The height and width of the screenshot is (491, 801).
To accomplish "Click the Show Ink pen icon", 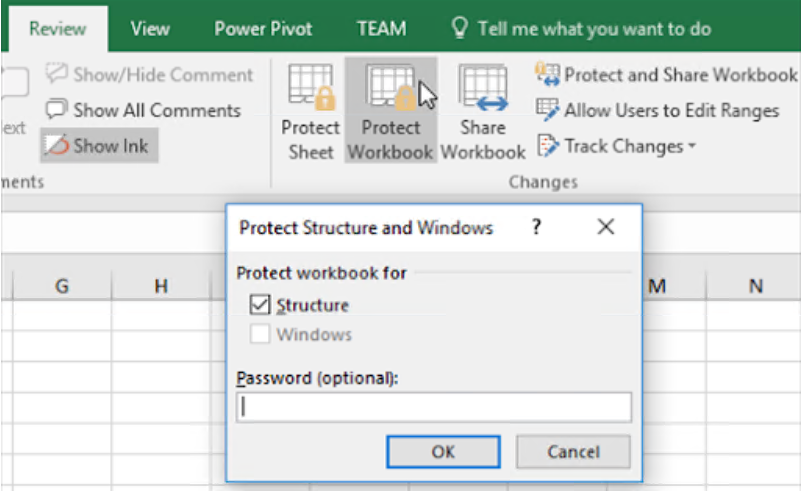I will 56,146.
